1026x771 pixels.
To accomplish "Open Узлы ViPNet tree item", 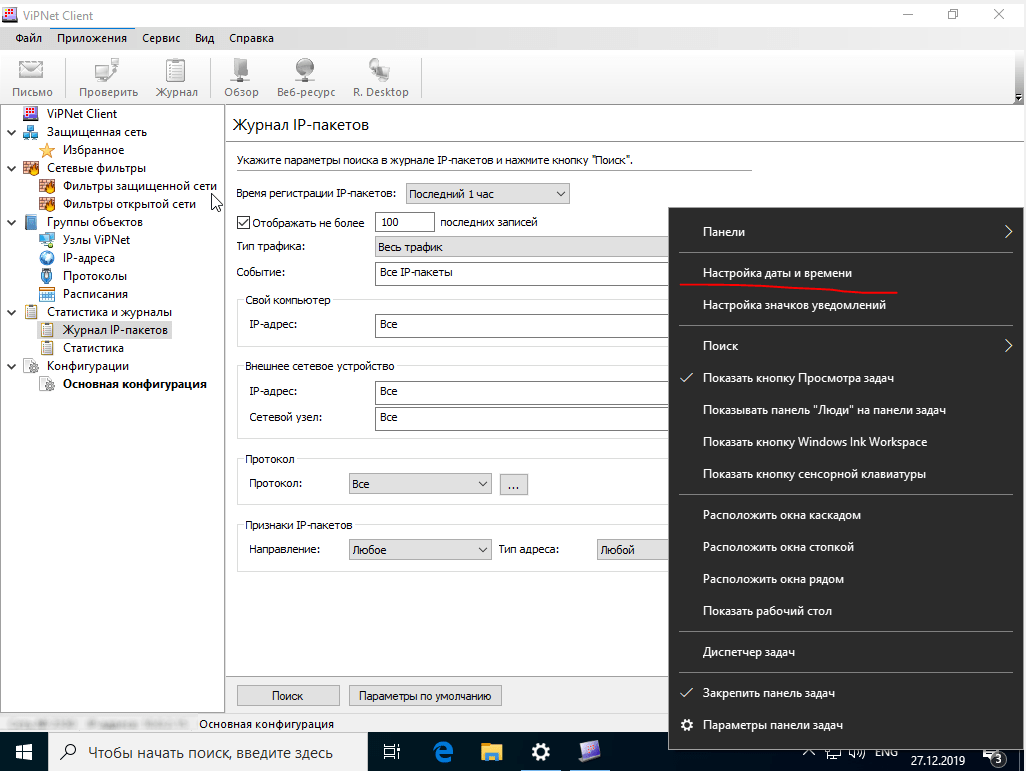I will tap(96, 240).
